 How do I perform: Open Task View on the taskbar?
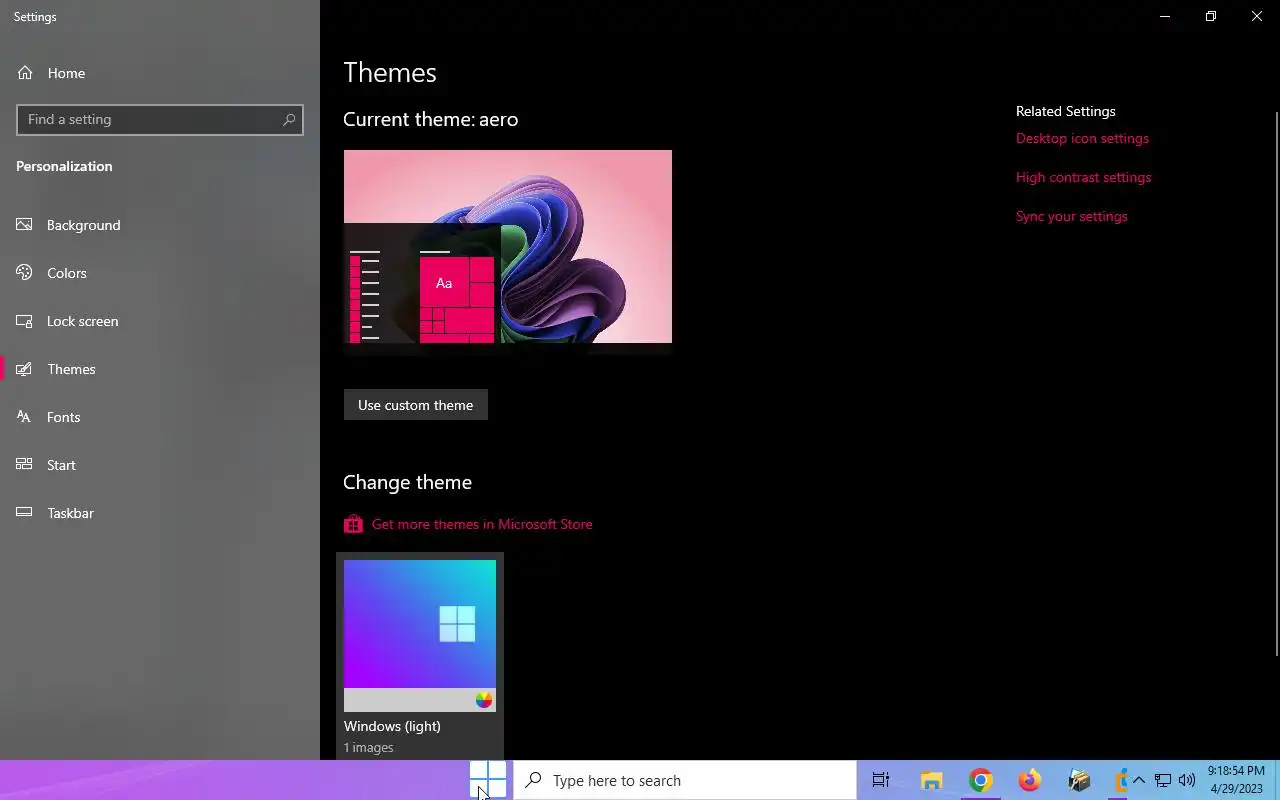coord(881,780)
